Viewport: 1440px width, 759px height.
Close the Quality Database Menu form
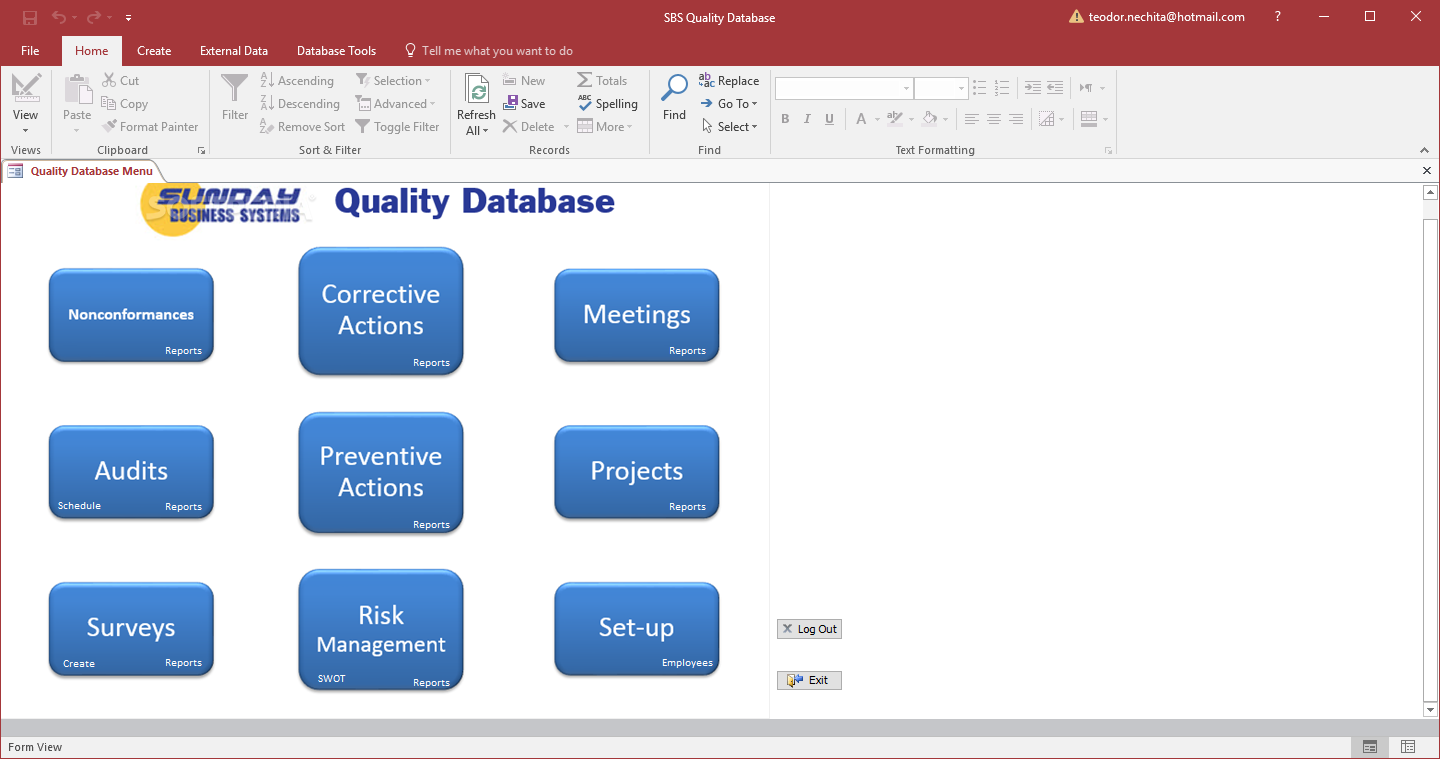pos(1427,171)
